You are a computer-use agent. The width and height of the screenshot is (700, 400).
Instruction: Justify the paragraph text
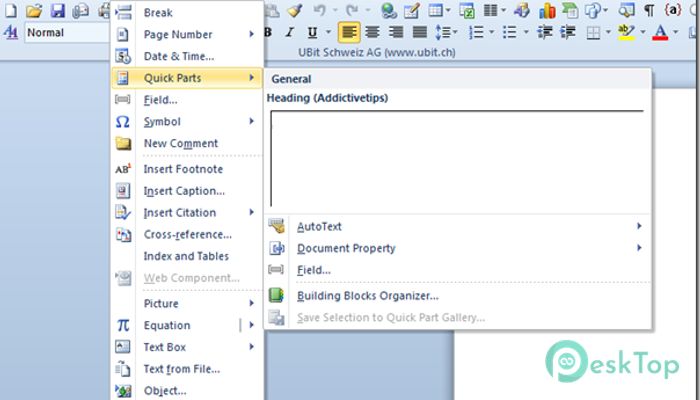[419, 32]
